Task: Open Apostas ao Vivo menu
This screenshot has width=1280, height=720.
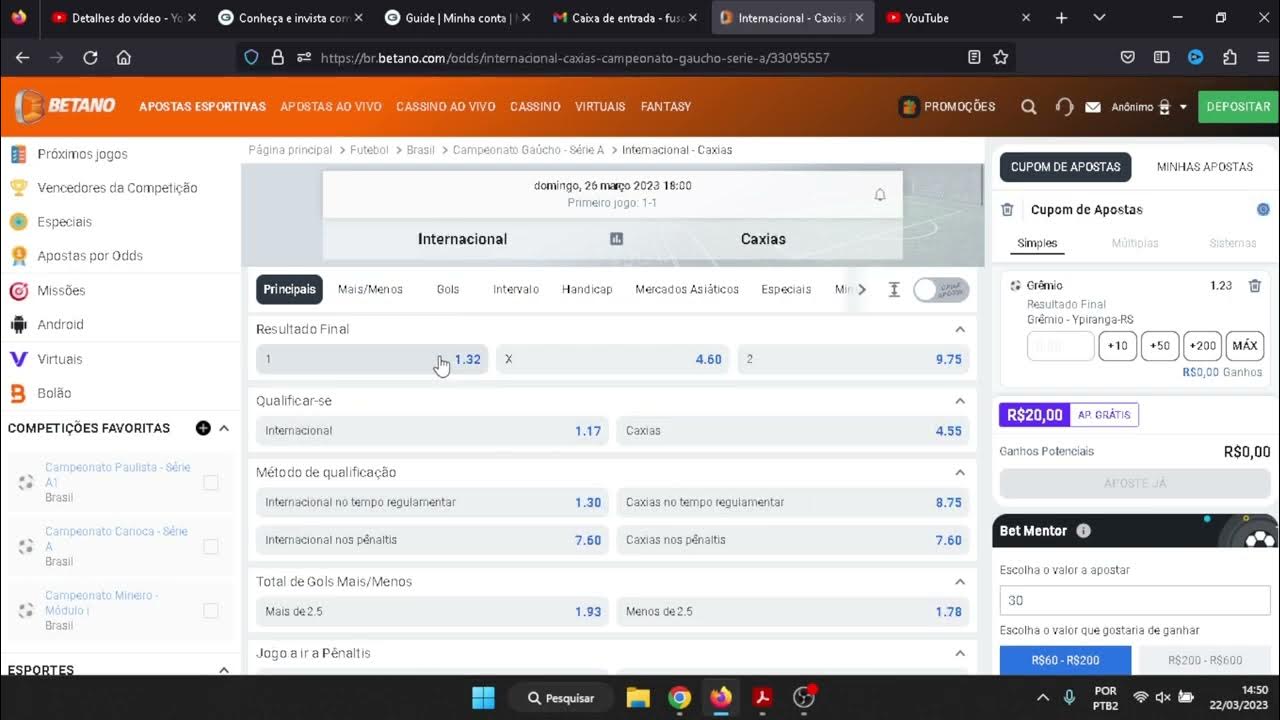Action: coord(331,106)
